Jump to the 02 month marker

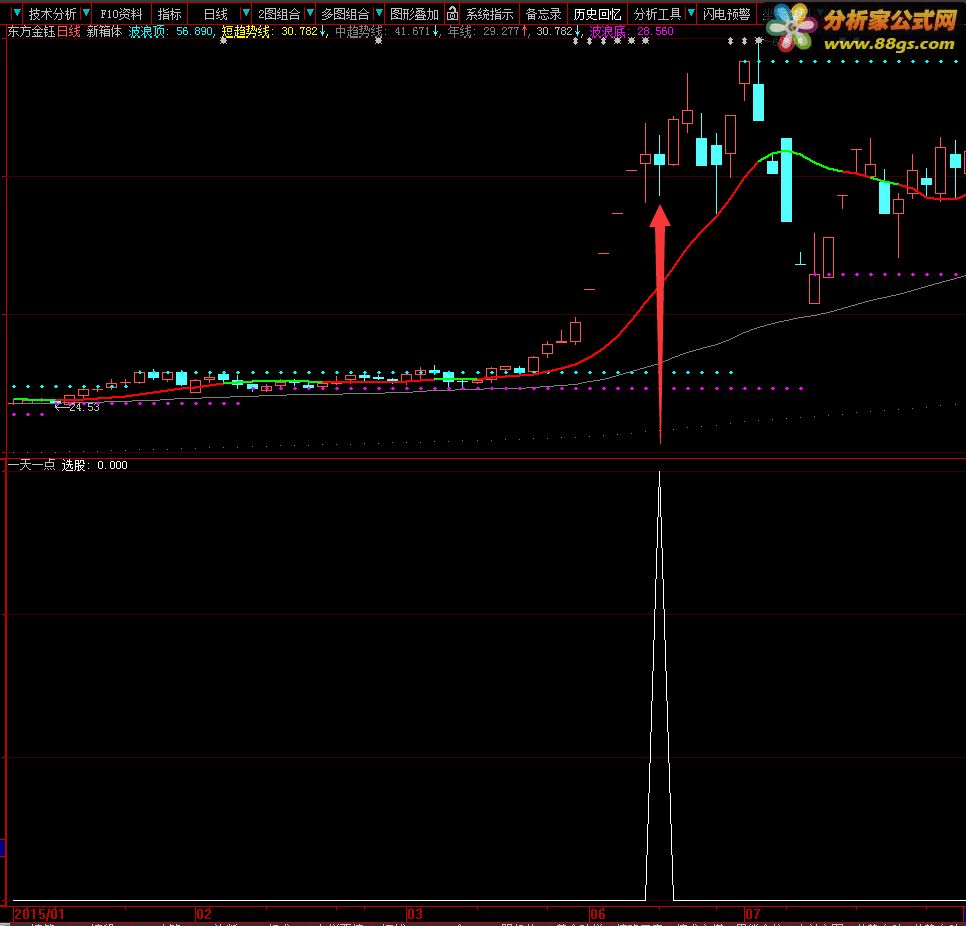(204, 914)
